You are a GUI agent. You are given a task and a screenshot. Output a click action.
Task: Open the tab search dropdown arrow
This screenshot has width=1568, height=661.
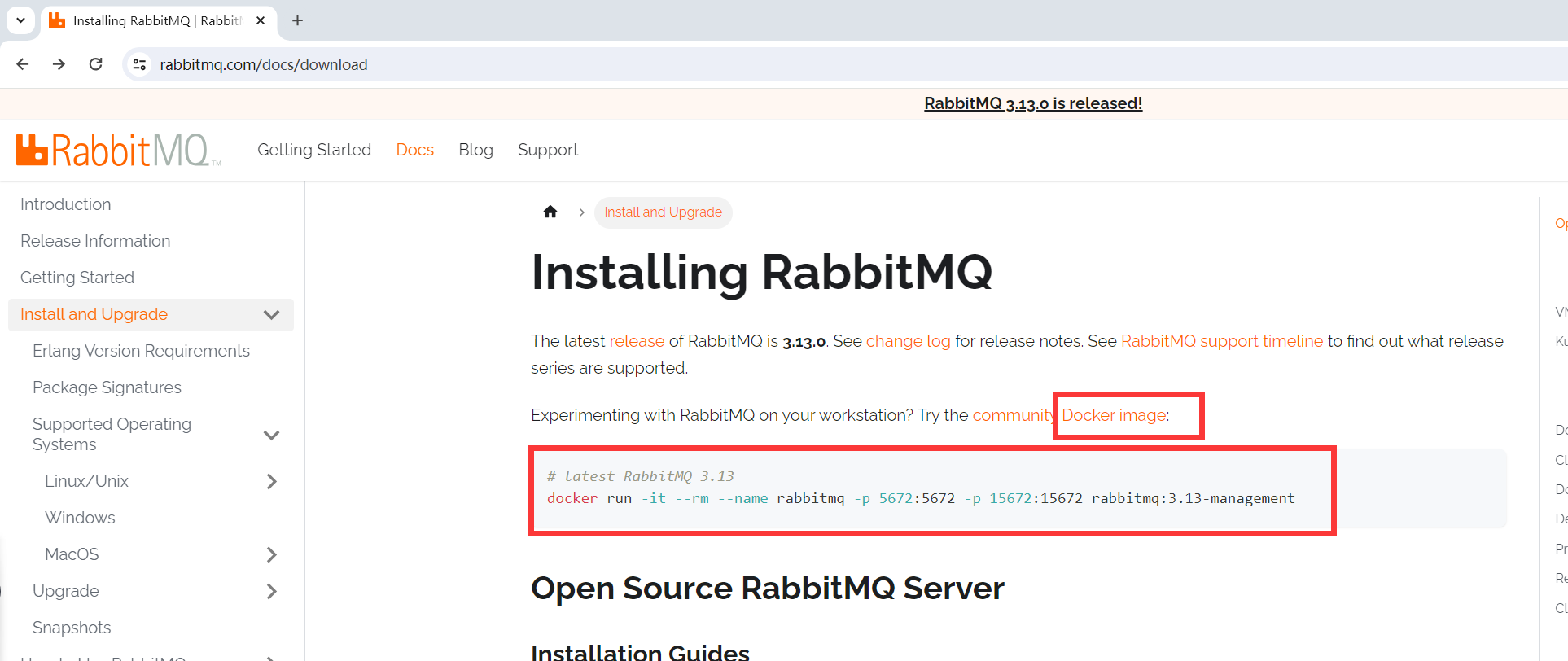click(x=20, y=20)
